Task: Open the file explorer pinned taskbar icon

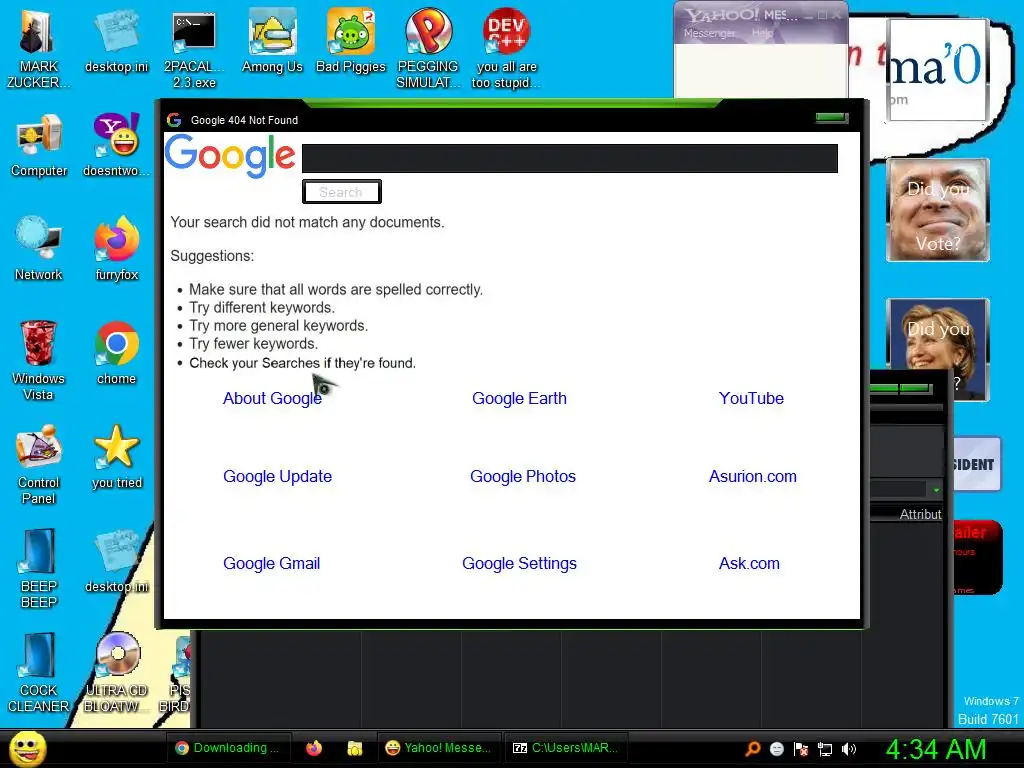Action: coord(355,748)
